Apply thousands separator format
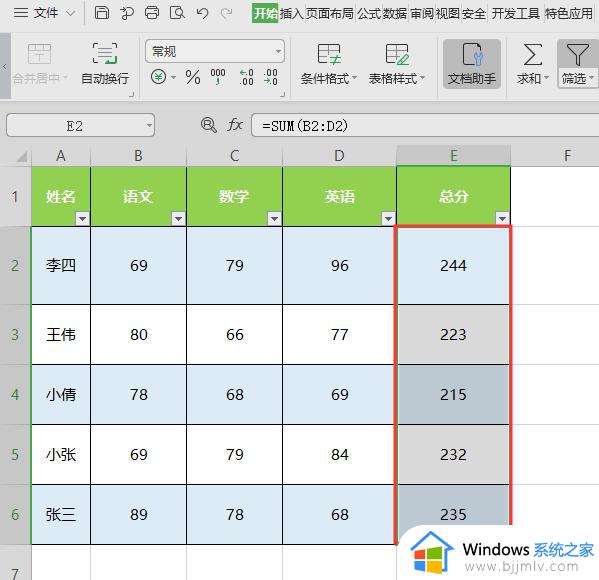Screen dimensions: 599x580 [218, 77]
